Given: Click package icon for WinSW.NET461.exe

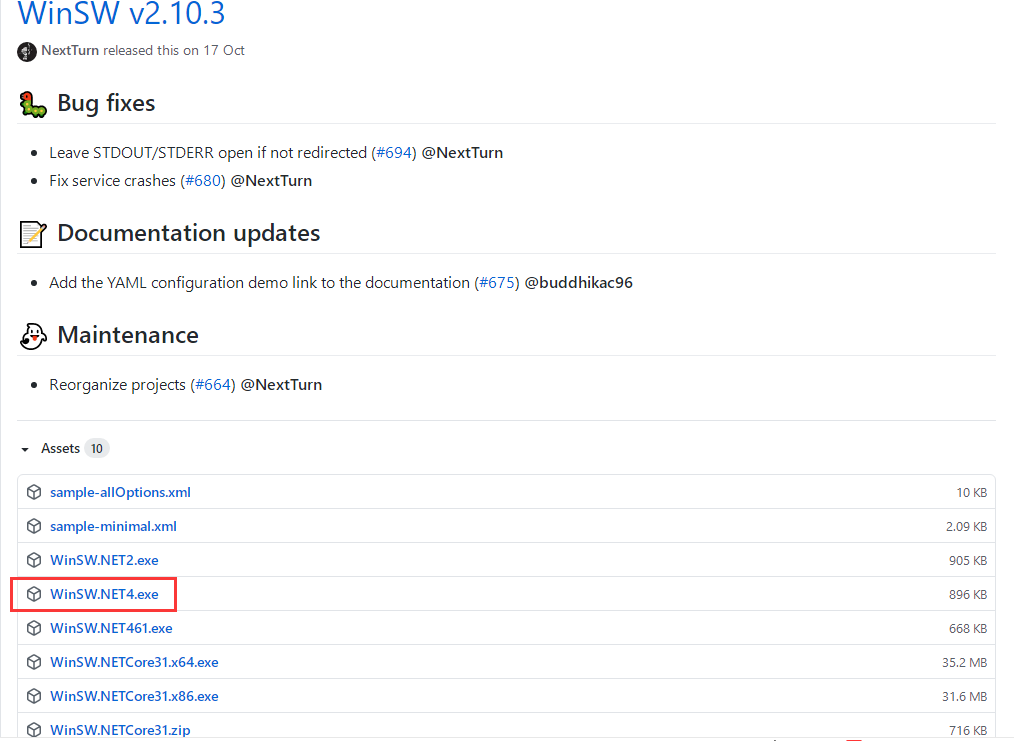Looking at the screenshot, I should [34, 628].
